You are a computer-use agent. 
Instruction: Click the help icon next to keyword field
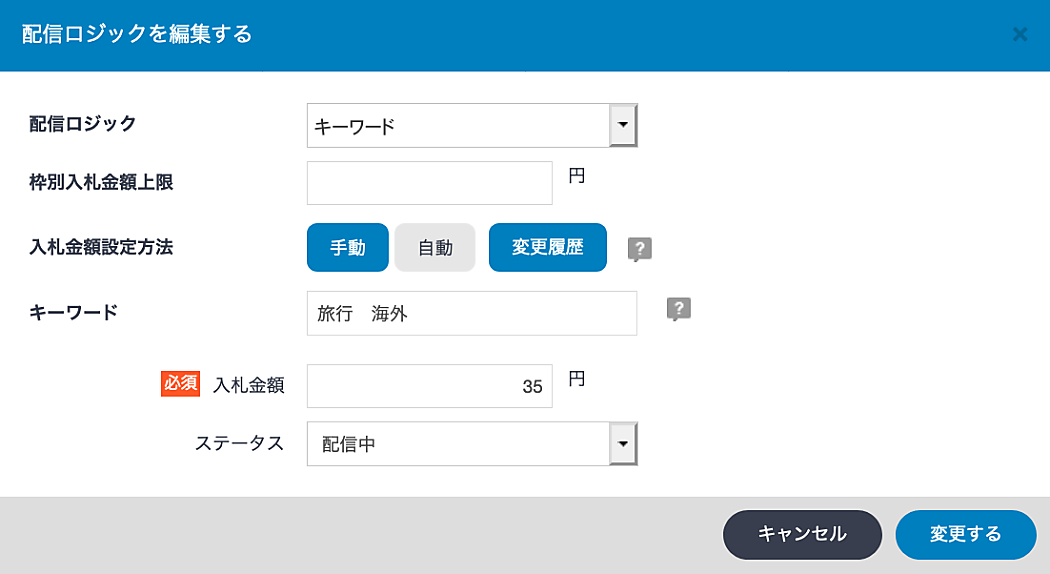(679, 310)
